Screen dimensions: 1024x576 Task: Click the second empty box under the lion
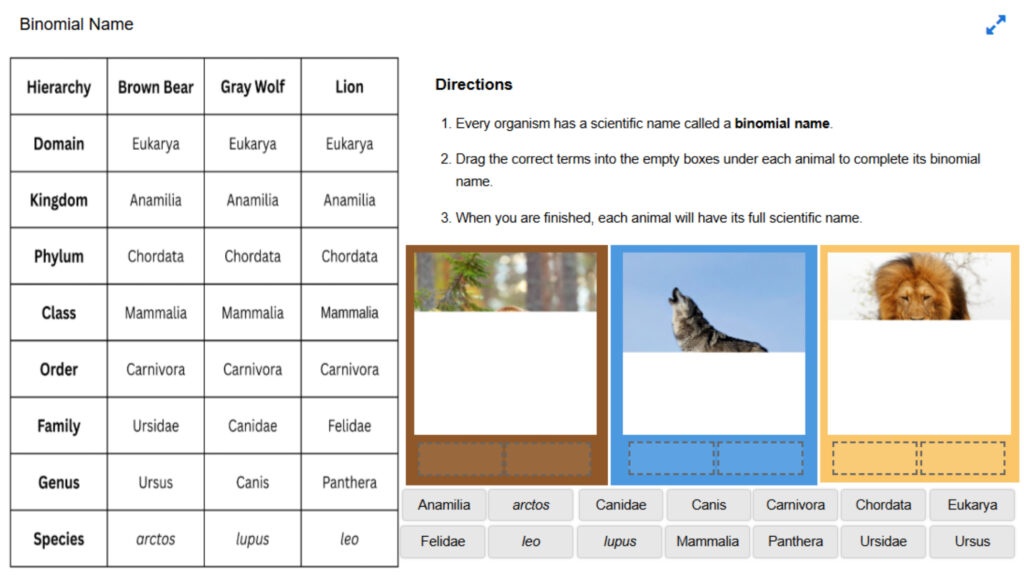[962, 458]
